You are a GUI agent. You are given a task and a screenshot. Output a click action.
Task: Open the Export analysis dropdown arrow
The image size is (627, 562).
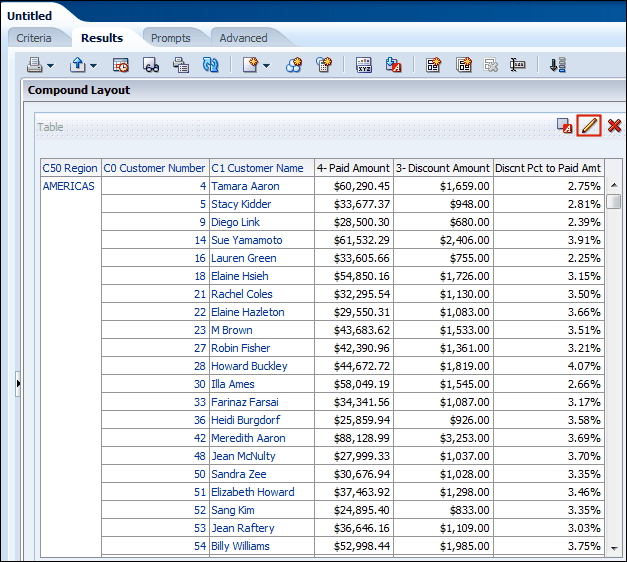click(x=93, y=66)
